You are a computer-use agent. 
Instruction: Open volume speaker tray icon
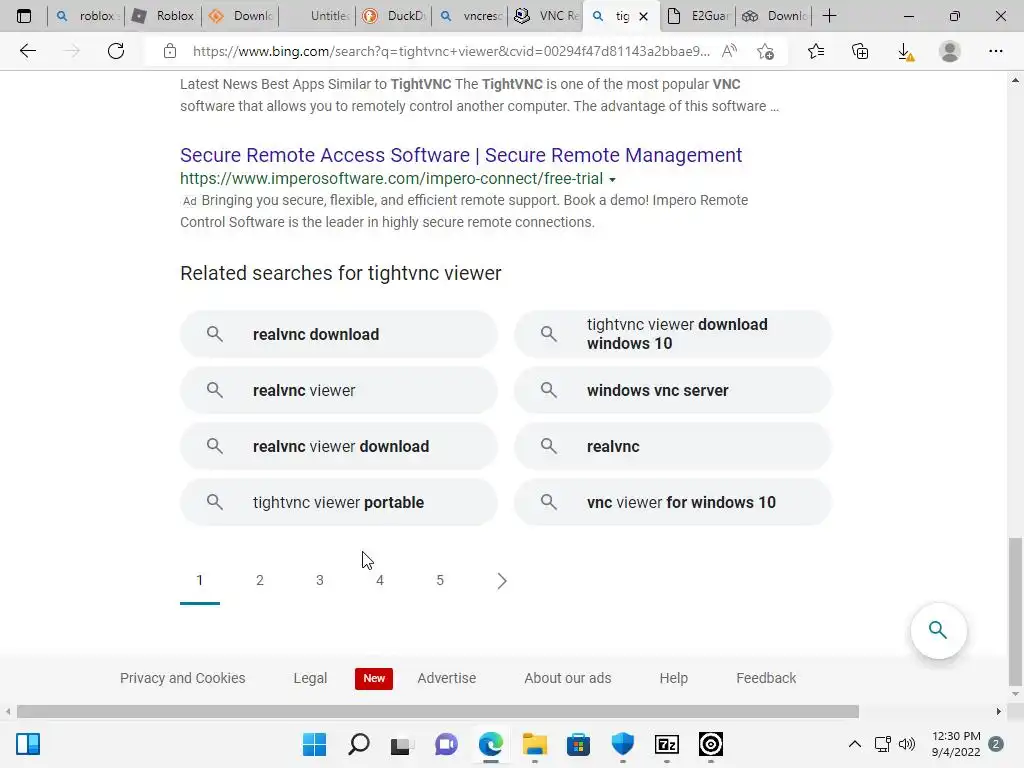pyautogui.click(x=907, y=744)
